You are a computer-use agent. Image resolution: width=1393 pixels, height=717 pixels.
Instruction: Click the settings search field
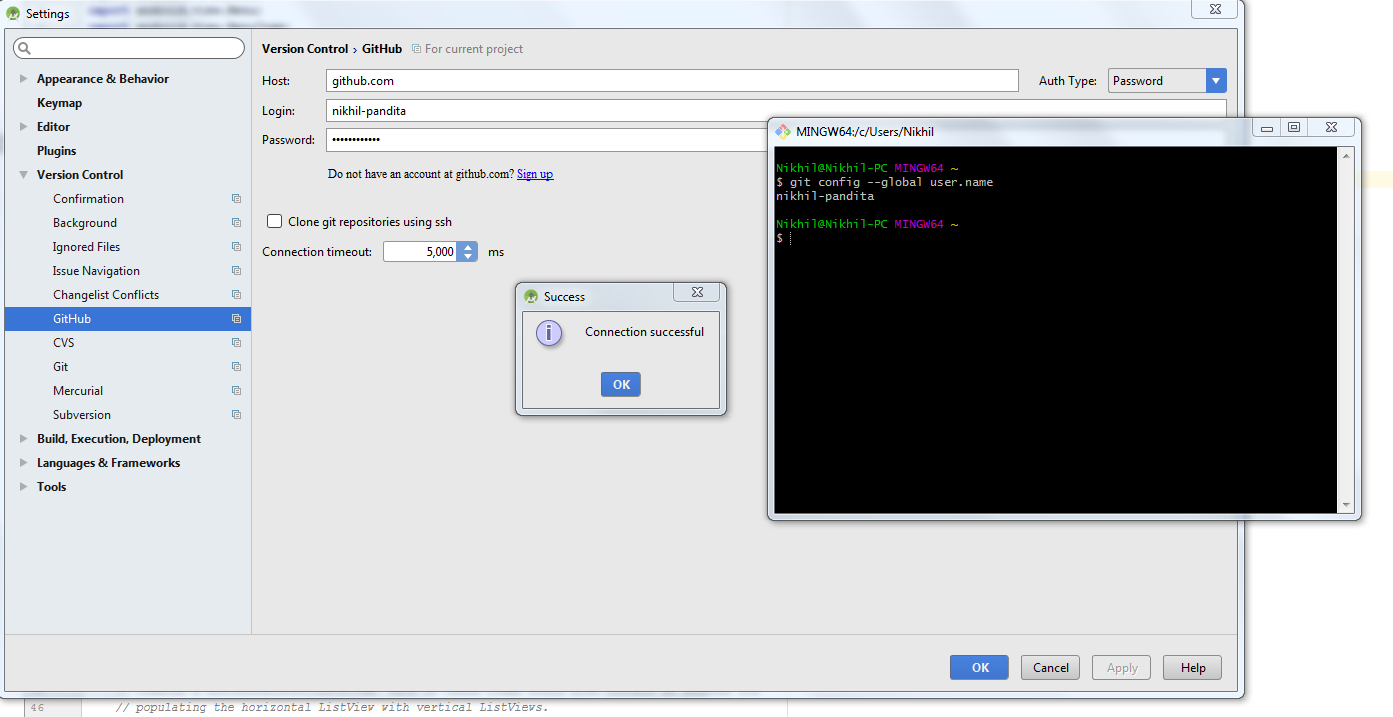pos(129,48)
